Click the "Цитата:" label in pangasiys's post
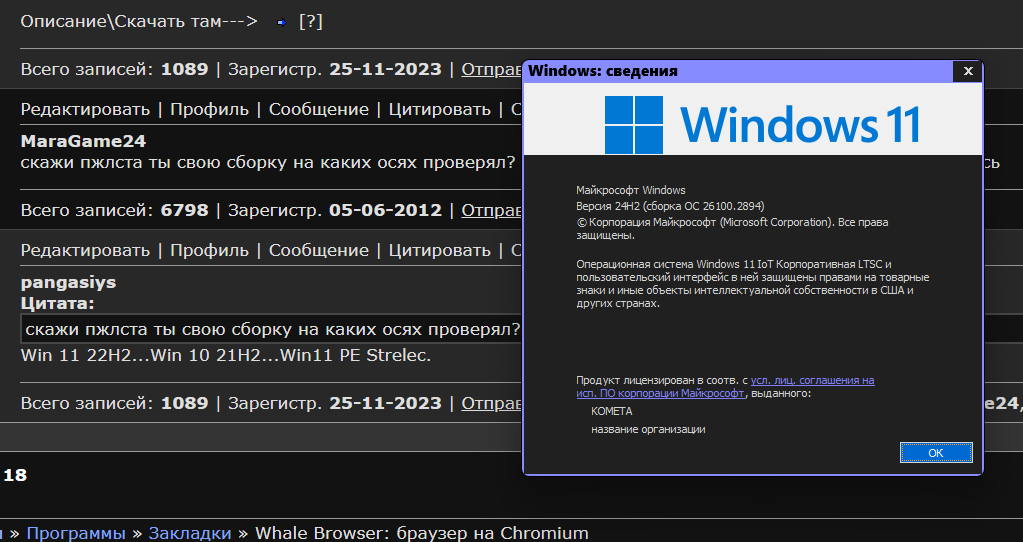Screen dimensions: 1023x542 tap(57, 303)
